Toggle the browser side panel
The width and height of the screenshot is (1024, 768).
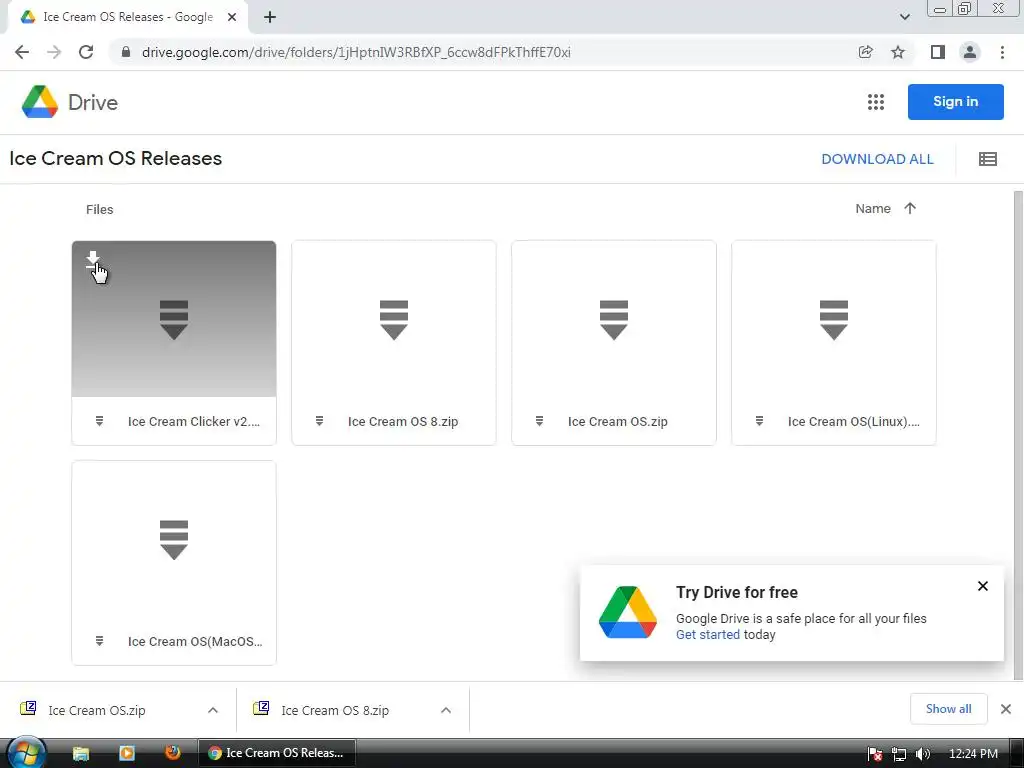click(938, 52)
